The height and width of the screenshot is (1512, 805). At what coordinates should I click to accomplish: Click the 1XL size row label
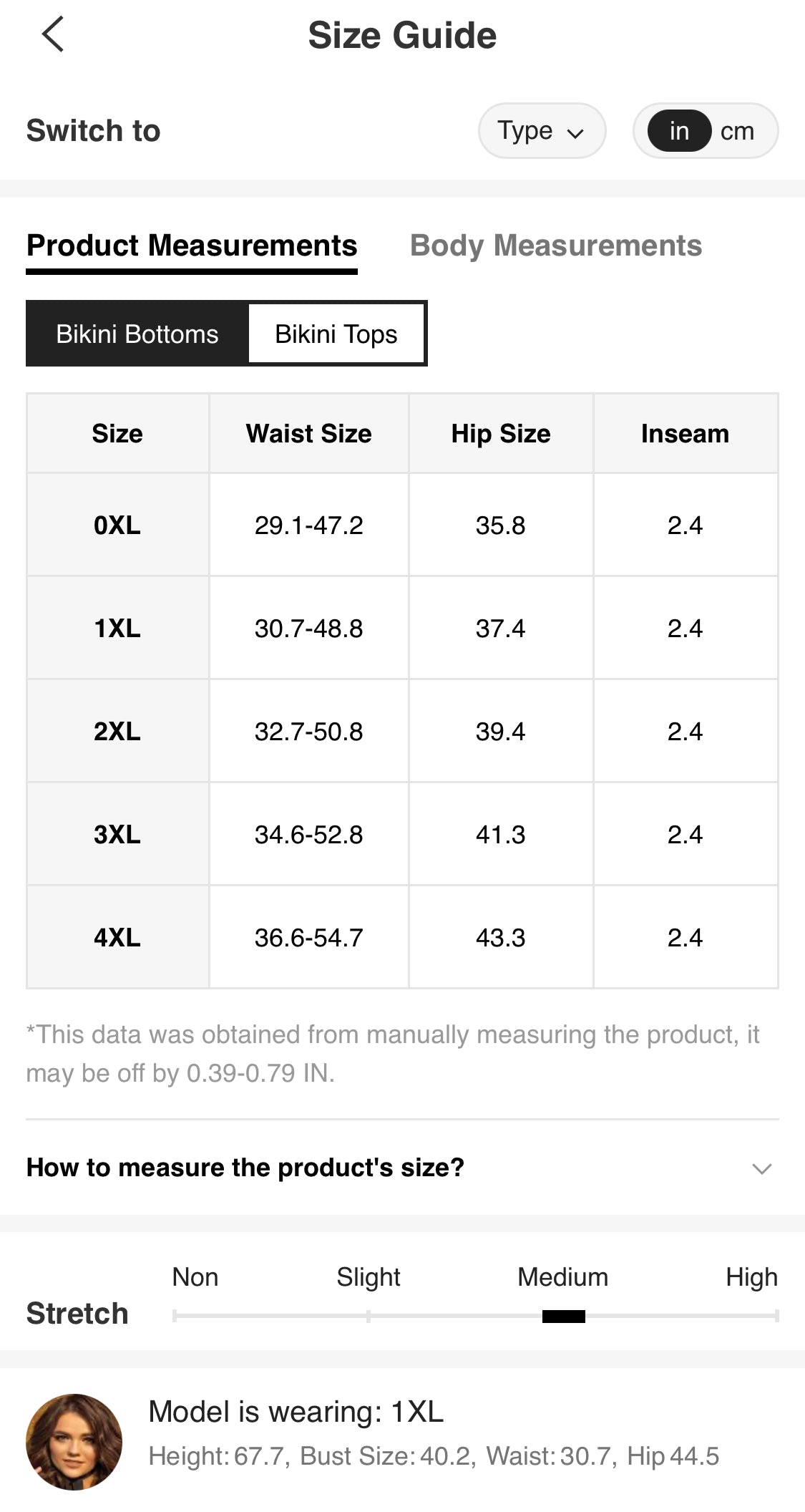[x=117, y=628]
